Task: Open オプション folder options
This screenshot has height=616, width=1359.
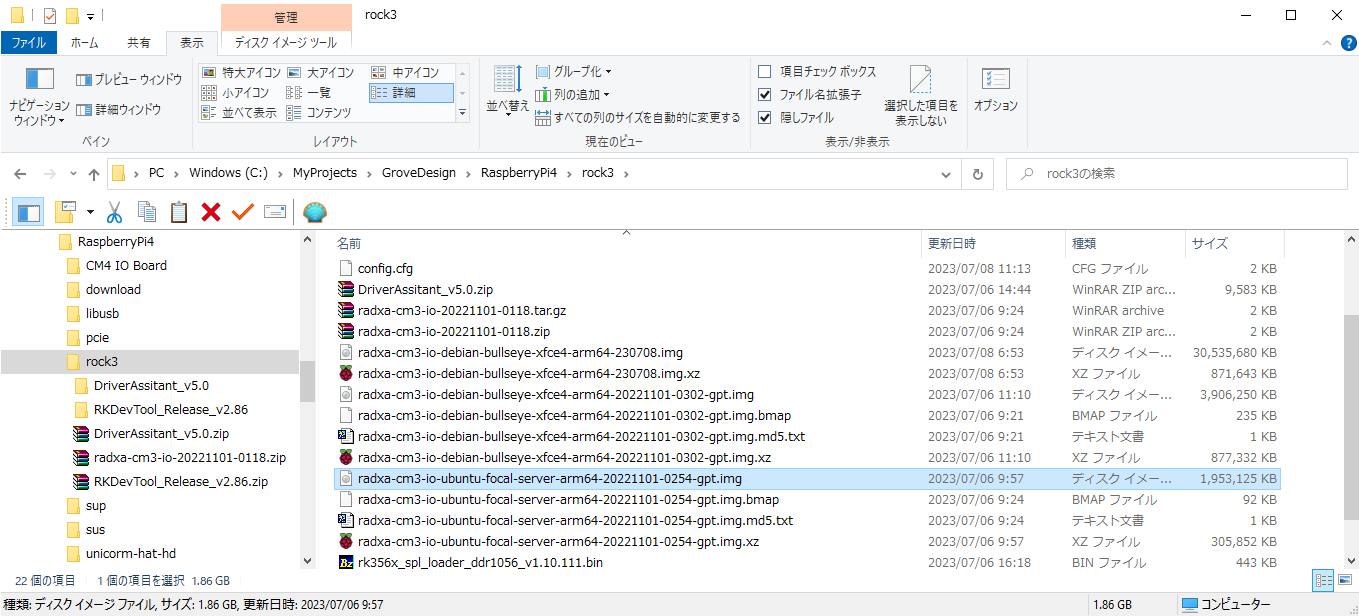Action: 995,90
